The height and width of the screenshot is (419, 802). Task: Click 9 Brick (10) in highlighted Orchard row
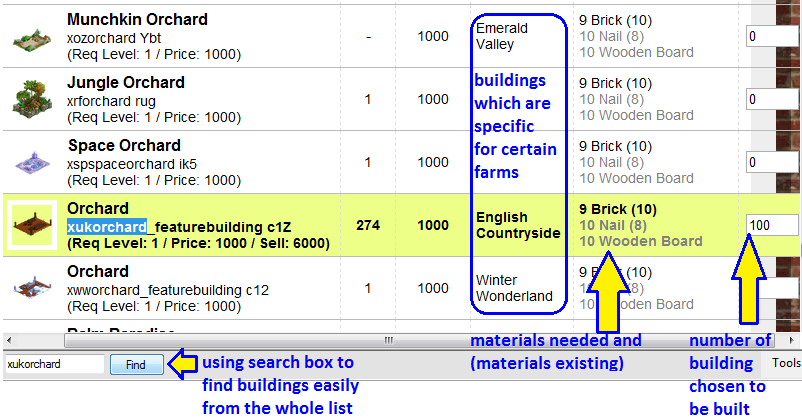click(x=618, y=209)
